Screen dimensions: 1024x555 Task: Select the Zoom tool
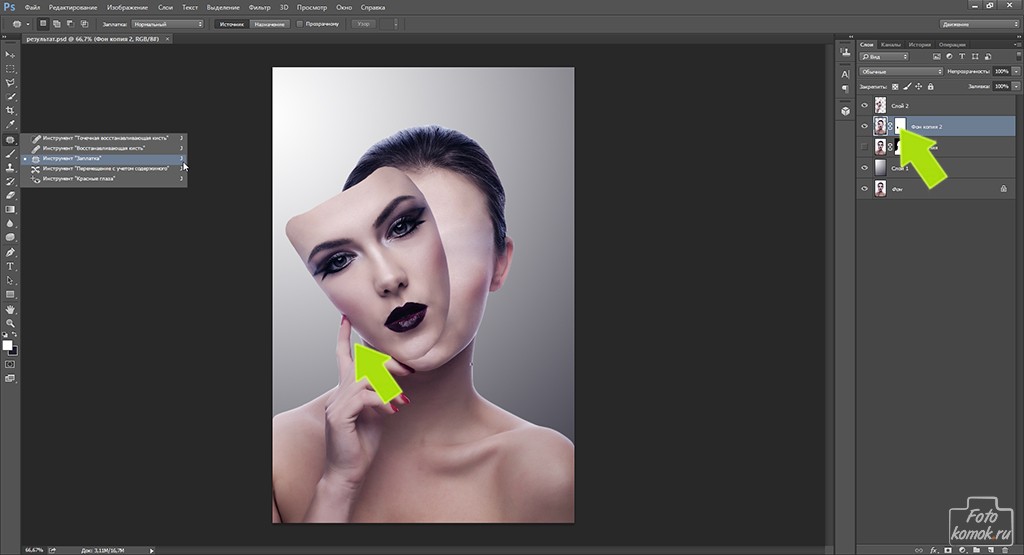pos(10,323)
